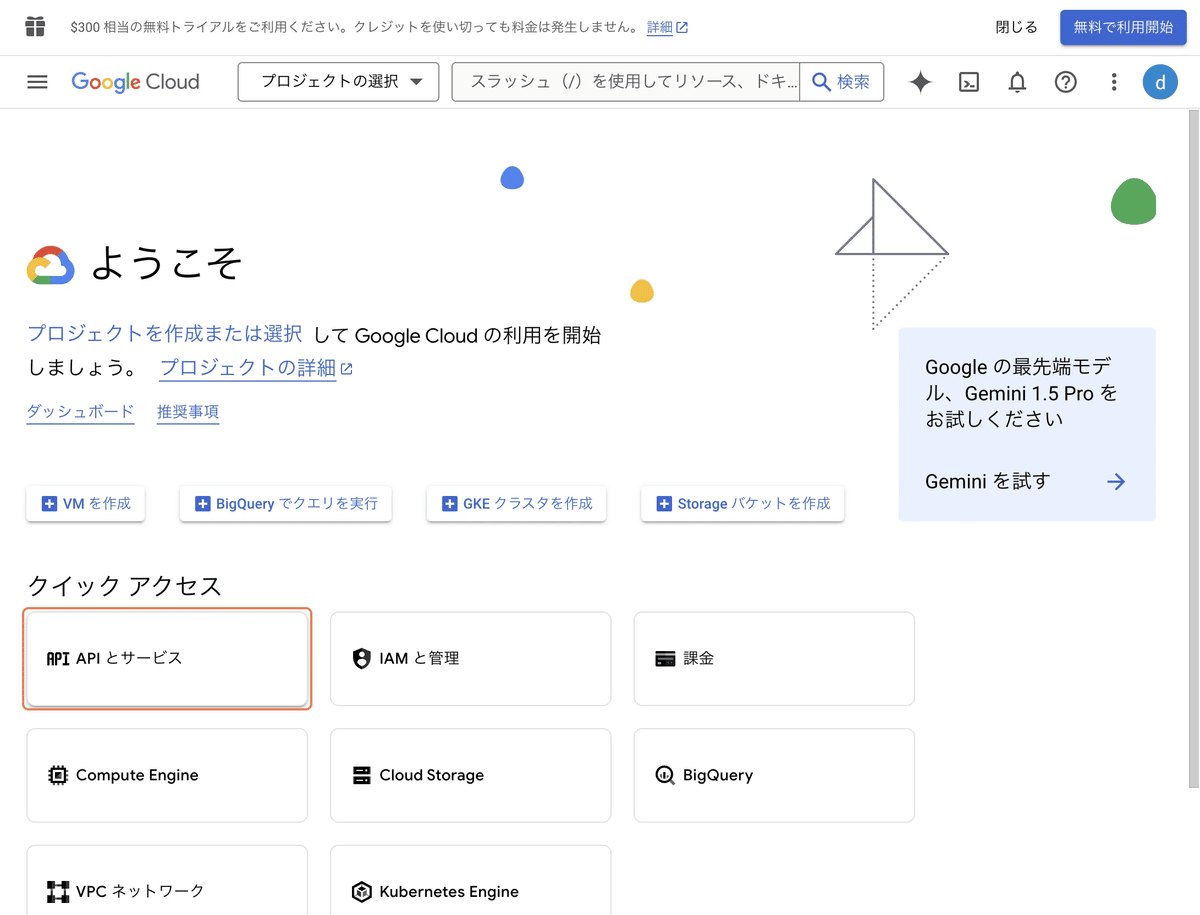
Task: Switch to 推奨事項 tab
Action: pyautogui.click(x=188, y=412)
